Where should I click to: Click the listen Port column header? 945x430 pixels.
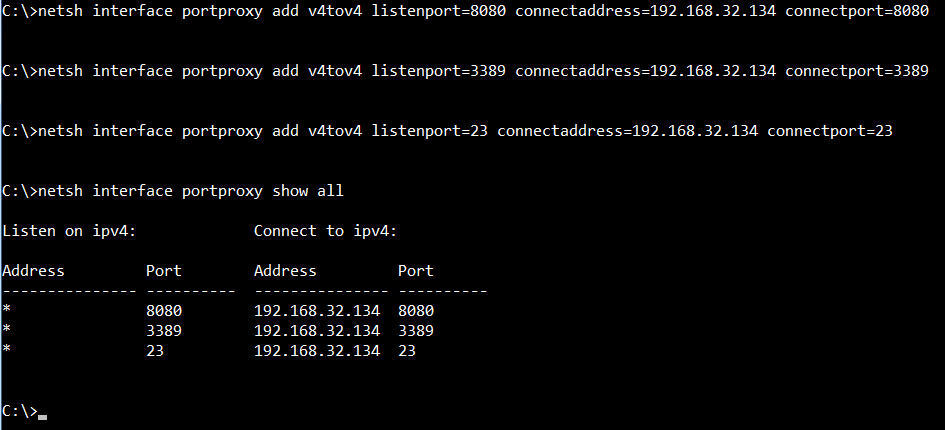click(x=163, y=271)
